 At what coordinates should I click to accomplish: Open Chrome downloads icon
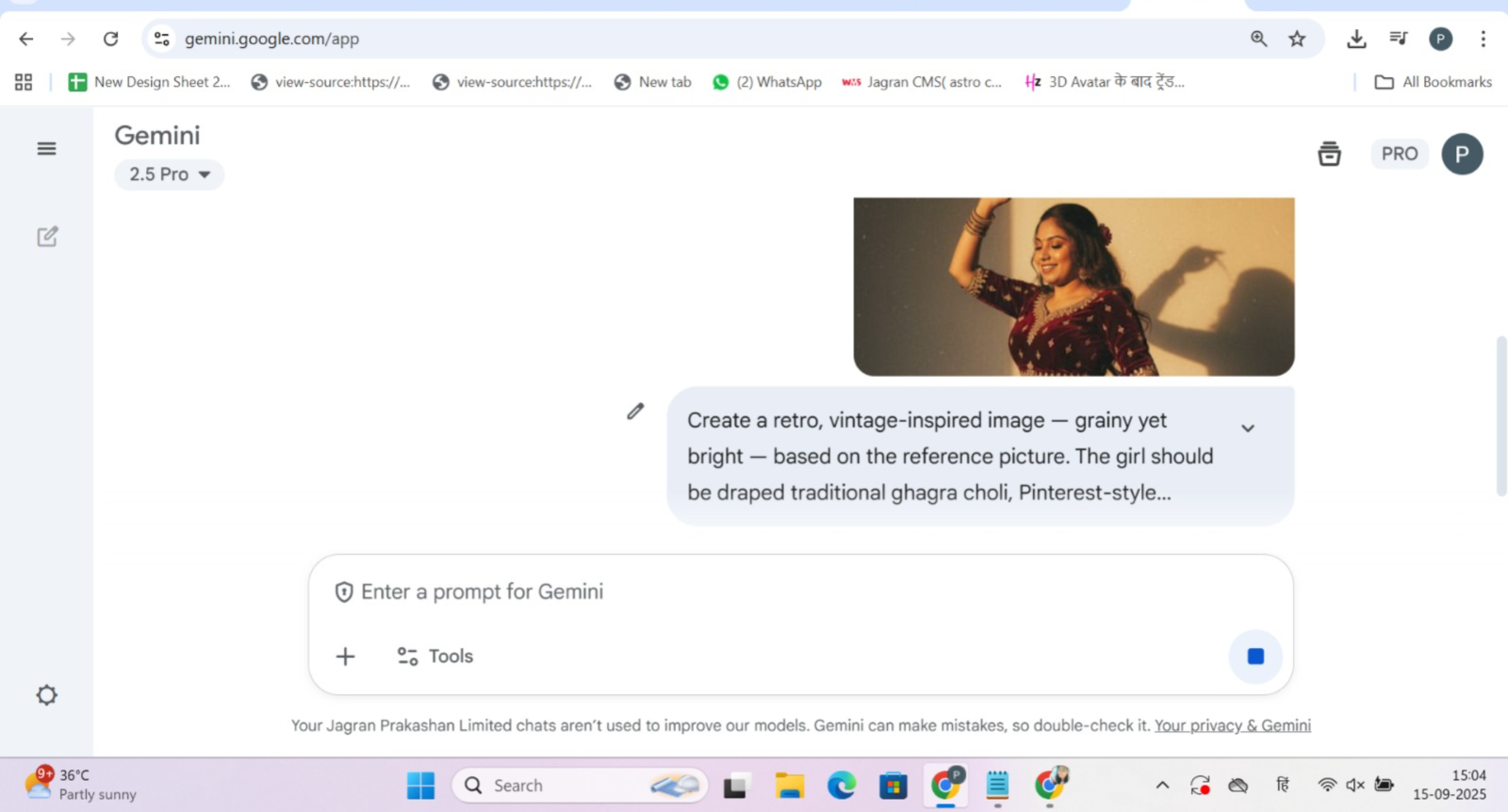coord(1356,39)
